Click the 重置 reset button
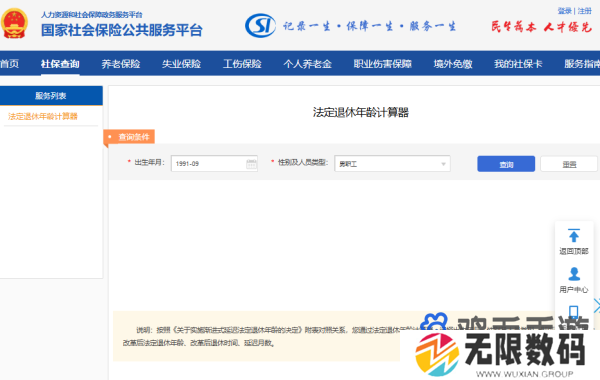Screen dimensions: 600x380 569,164
